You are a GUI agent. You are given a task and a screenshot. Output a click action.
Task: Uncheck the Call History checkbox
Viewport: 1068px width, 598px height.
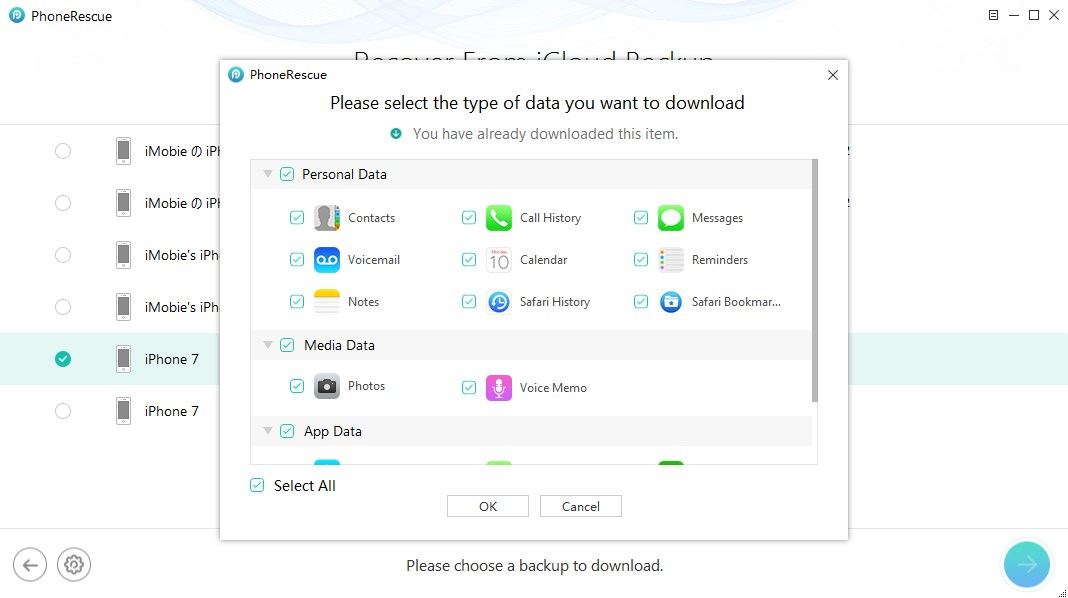click(469, 218)
